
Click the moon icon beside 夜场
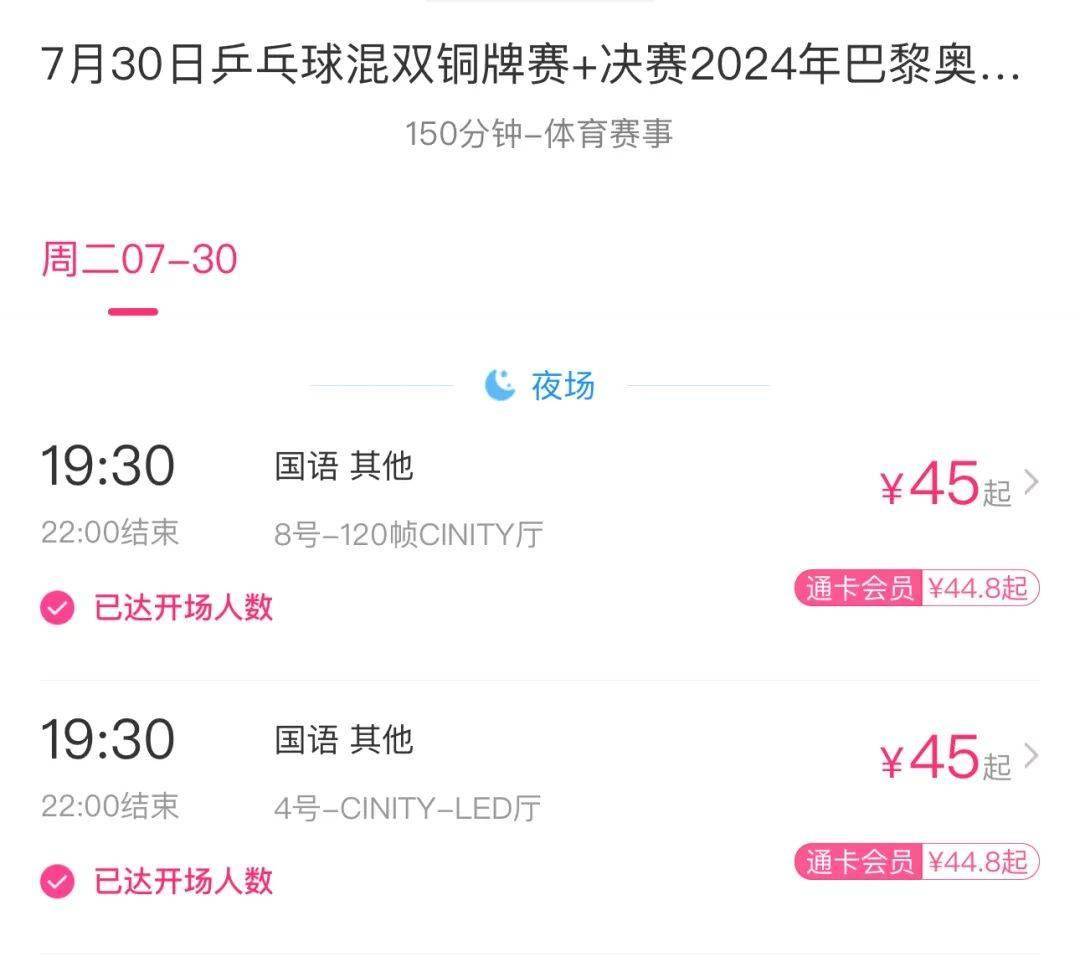[x=500, y=385]
